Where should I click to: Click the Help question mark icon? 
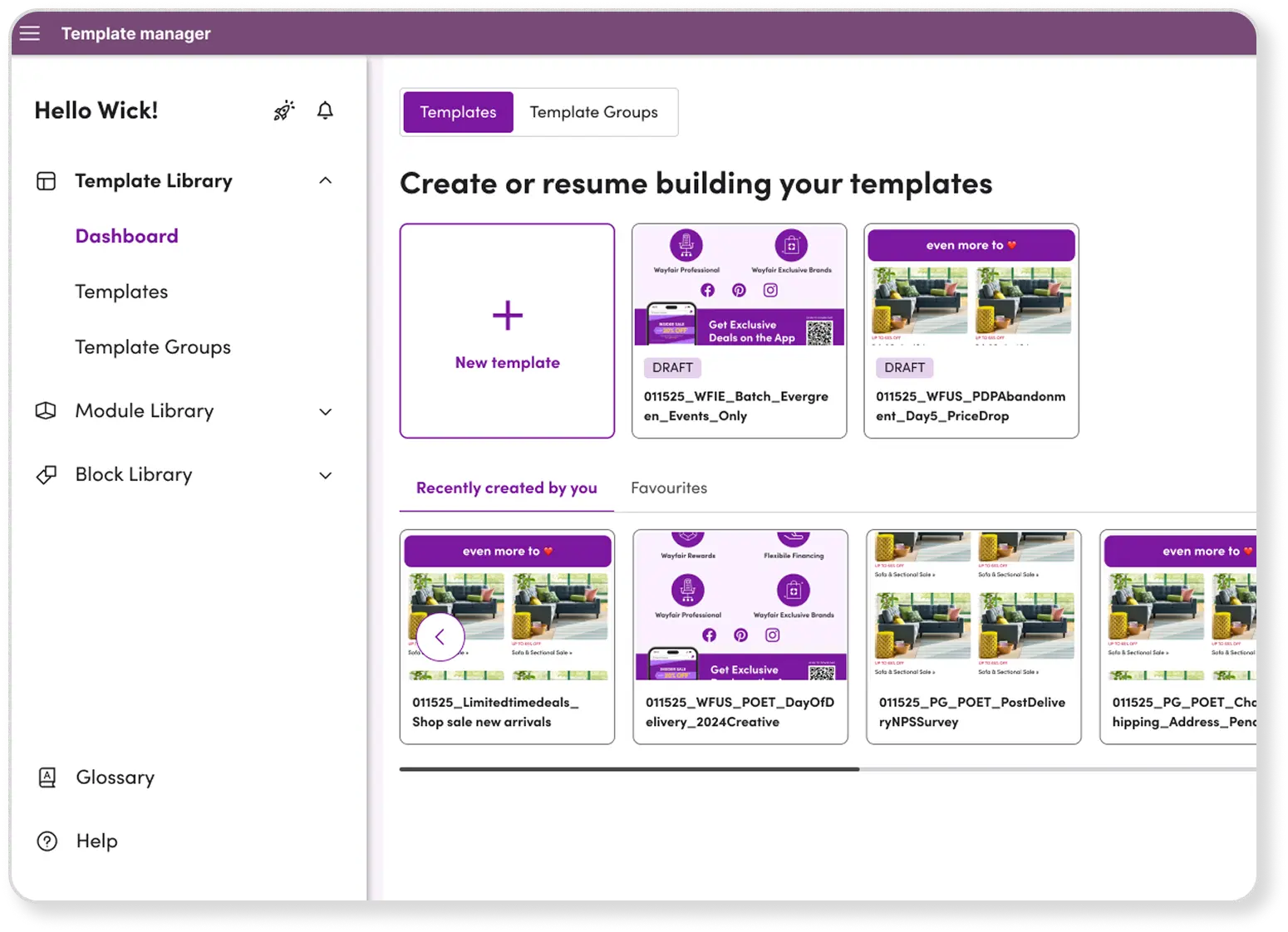click(x=47, y=841)
